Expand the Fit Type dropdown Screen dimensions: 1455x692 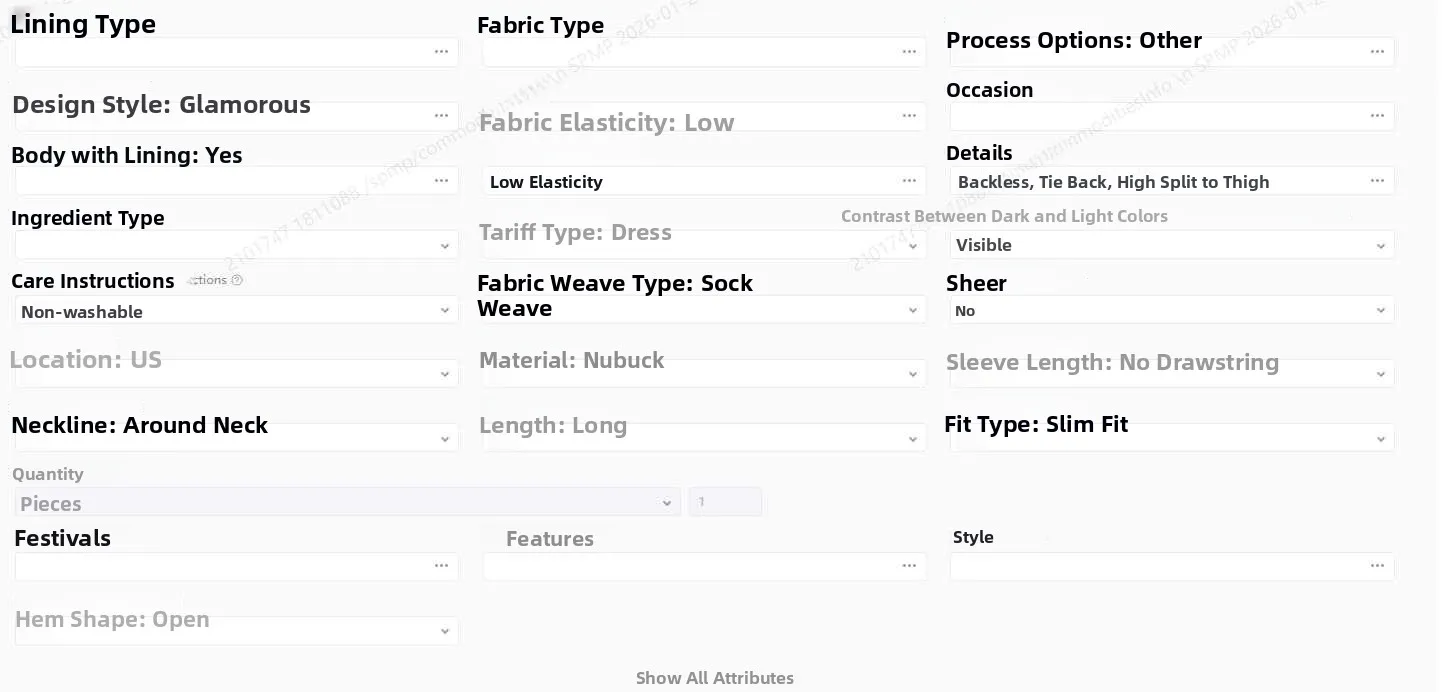coord(1172,438)
